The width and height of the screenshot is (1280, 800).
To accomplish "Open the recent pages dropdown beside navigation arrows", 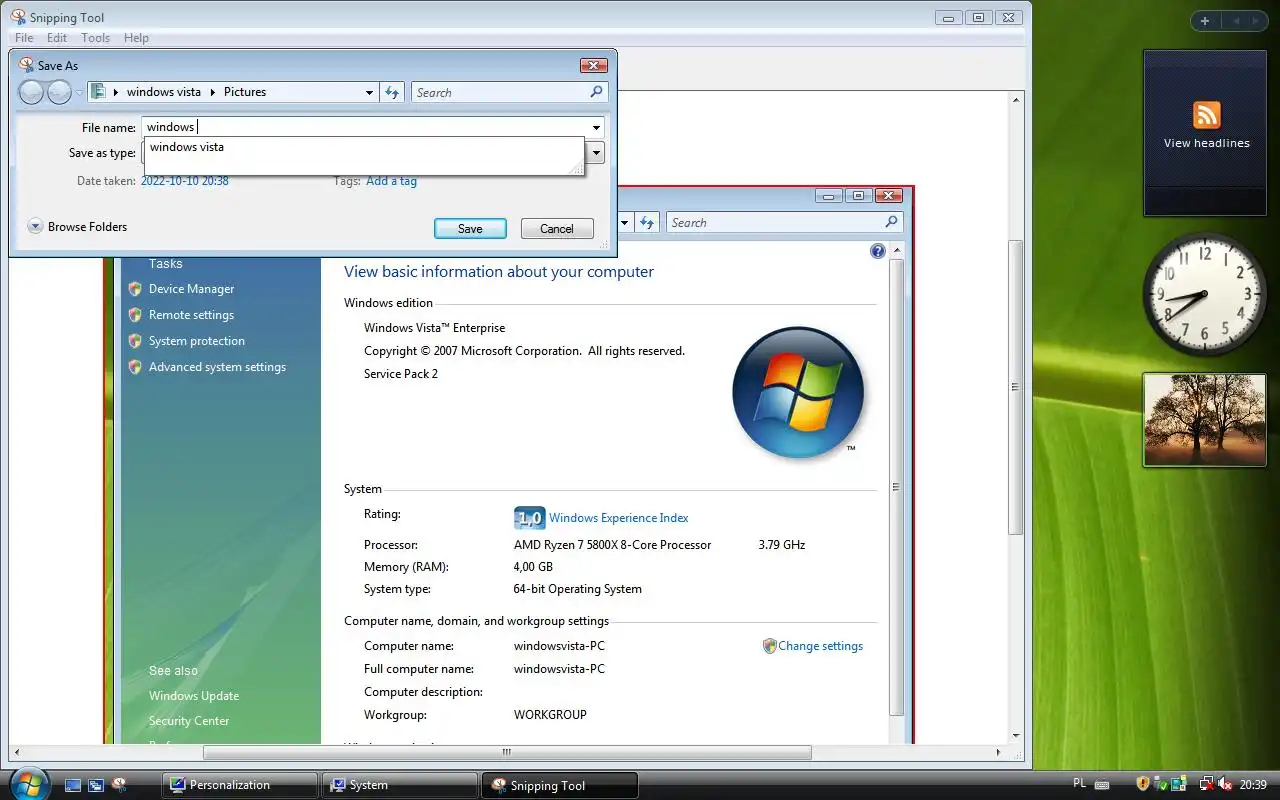I will click(80, 93).
